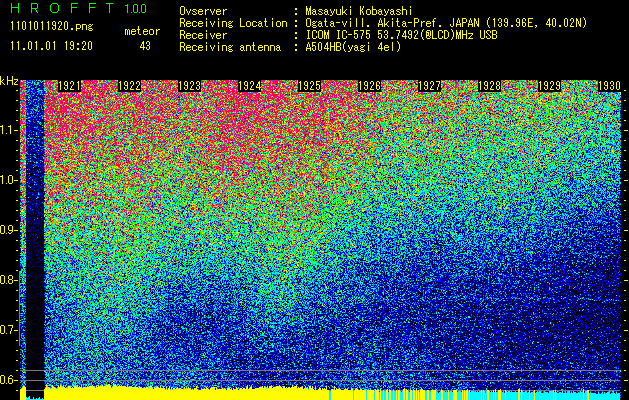
Task: Click the antenna text A504HB(yagi 4el)
Action: coord(353,47)
